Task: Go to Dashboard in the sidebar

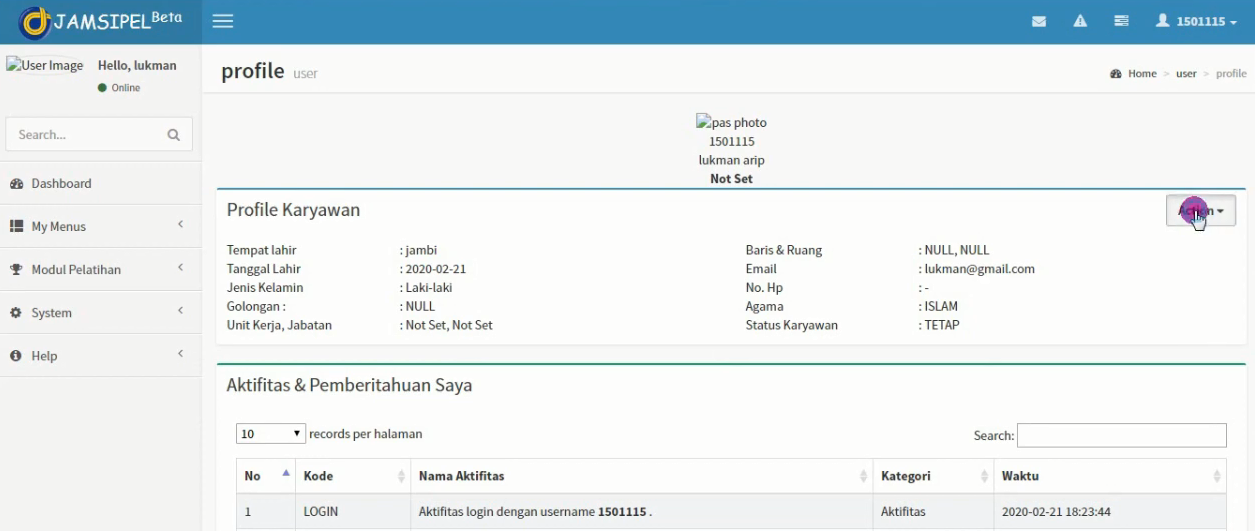Action: coord(61,184)
